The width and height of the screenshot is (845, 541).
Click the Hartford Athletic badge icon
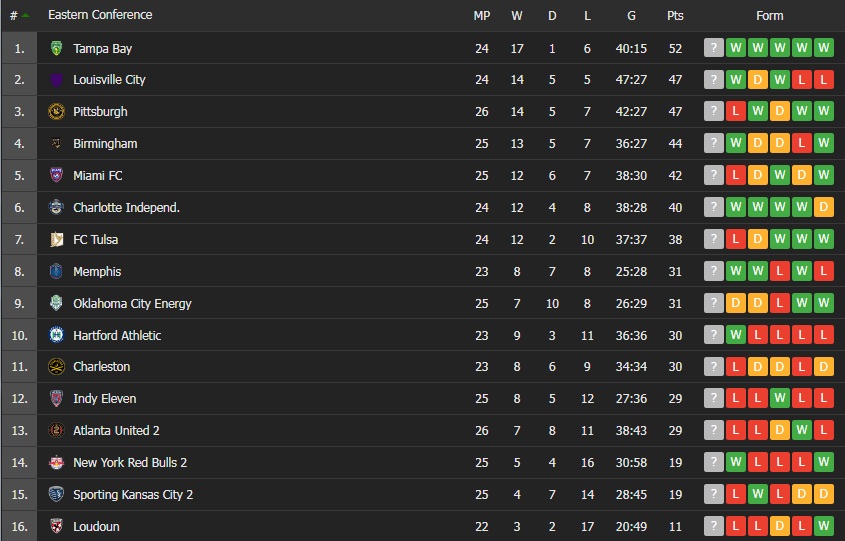coord(56,335)
